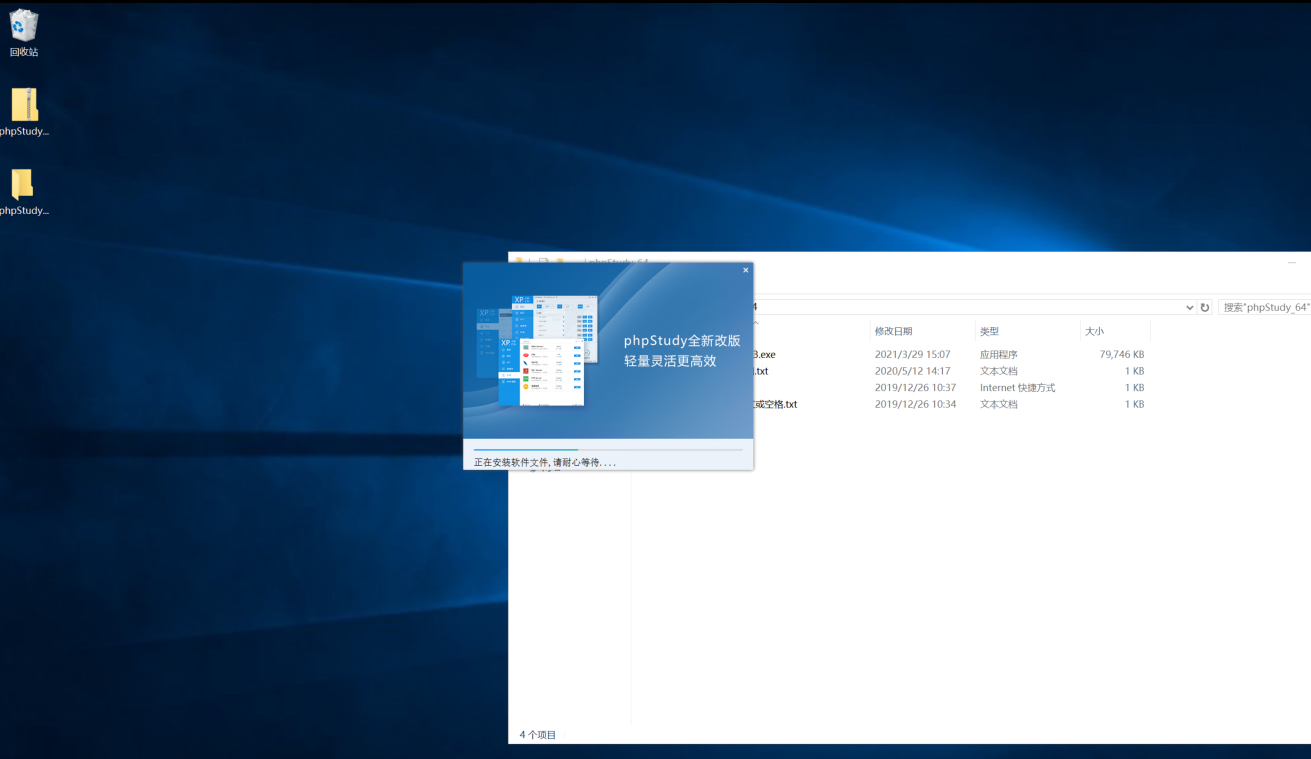Screen dimensions: 1311x759
Task: Refresh the Explorer folder view
Action: point(1205,308)
